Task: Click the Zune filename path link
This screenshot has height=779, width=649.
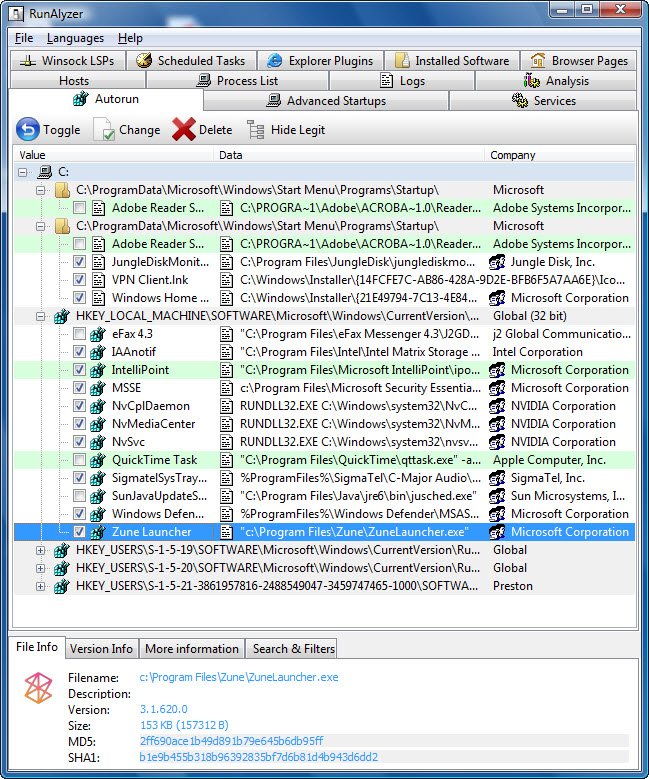Action: (x=239, y=677)
